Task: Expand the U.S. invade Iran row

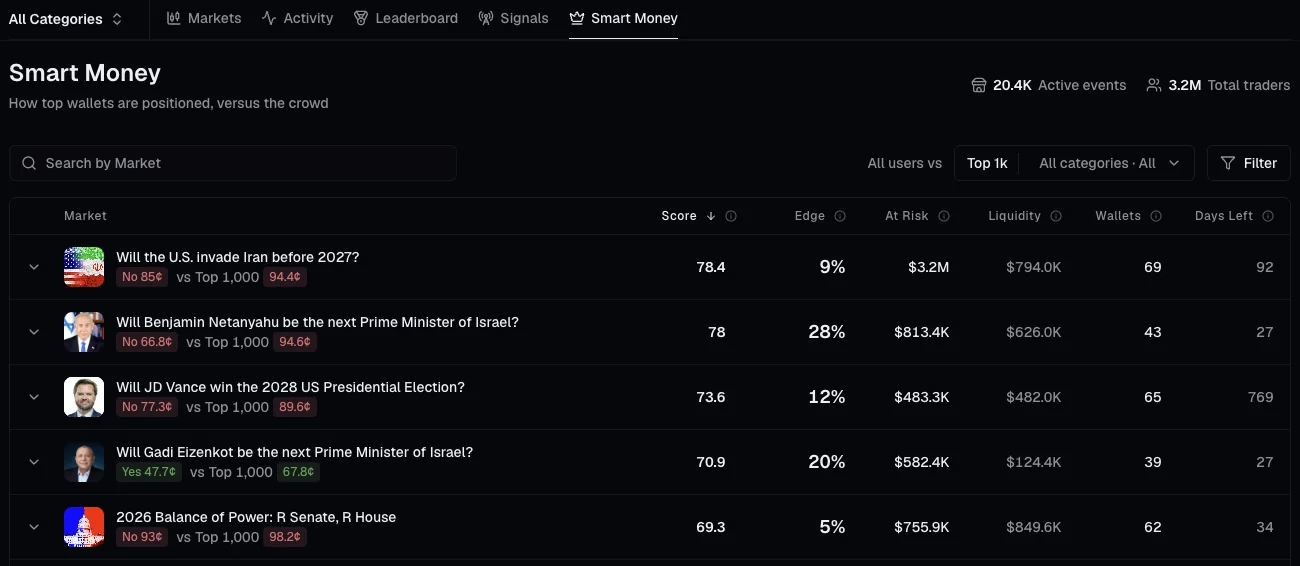Action: [34, 267]
